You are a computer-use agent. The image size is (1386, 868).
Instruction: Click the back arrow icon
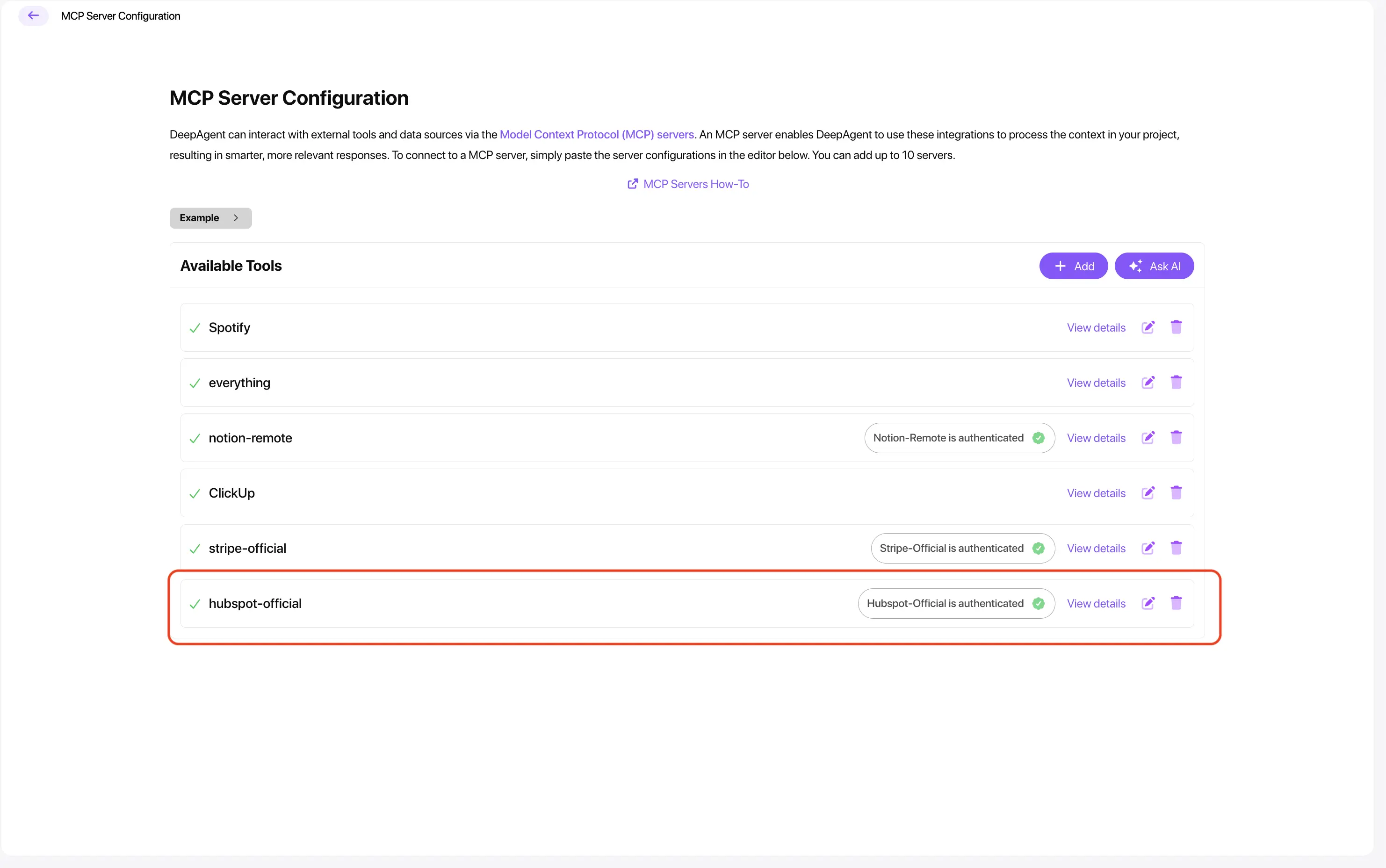coord(33,15)
